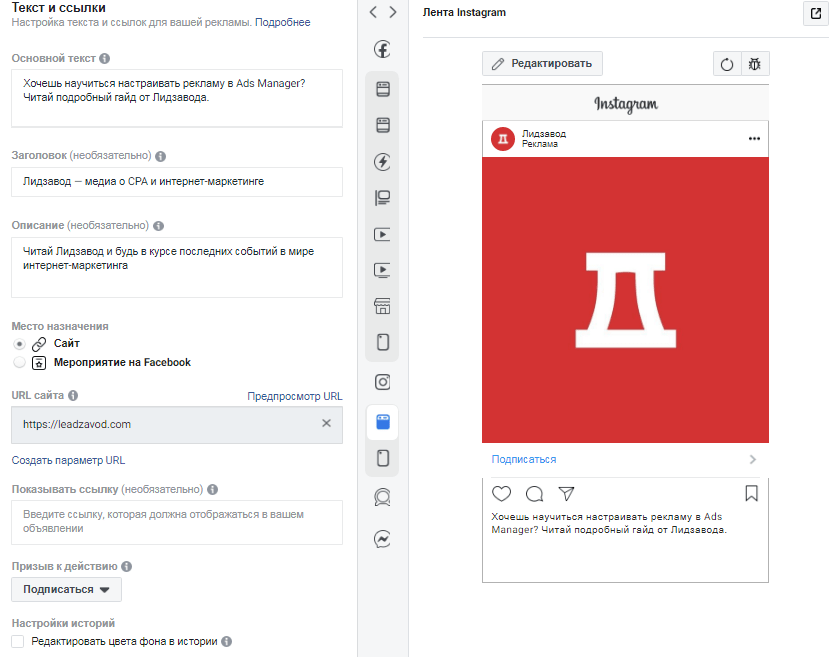The width and height of the screenshot is (838, 657).
Task: Click Создать параметр URL link
Action: (68, 460)
